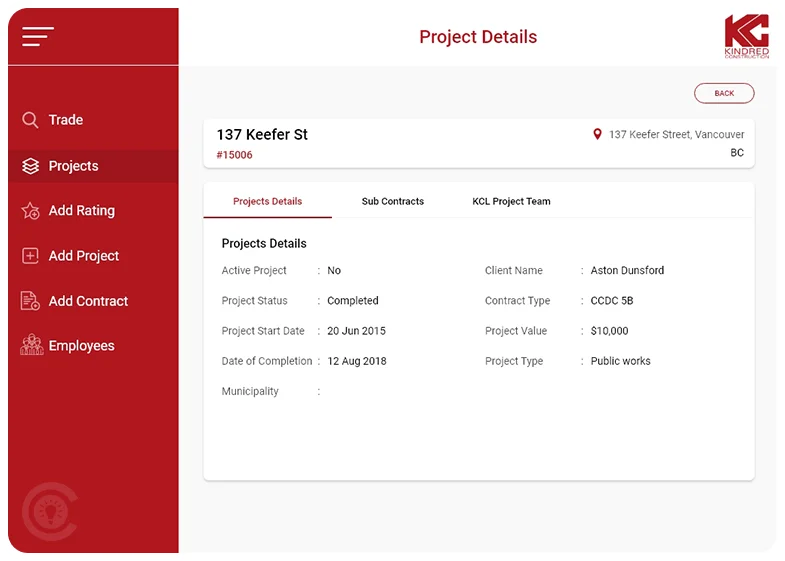Click the Employees group icon

30,345
